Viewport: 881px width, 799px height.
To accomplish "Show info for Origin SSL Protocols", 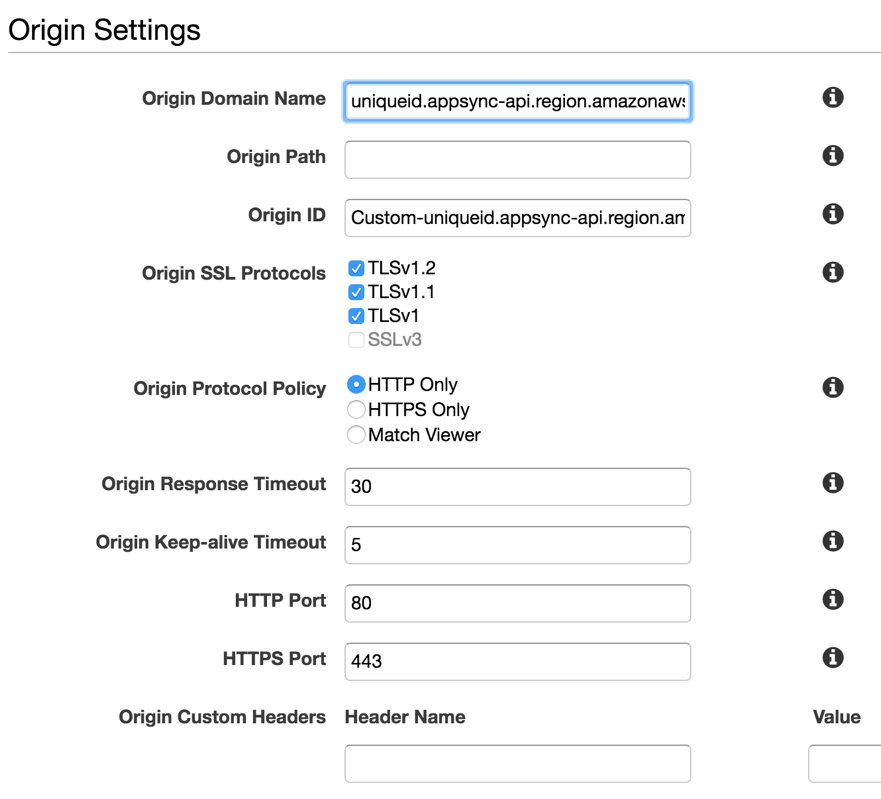I will pos(832,272).
